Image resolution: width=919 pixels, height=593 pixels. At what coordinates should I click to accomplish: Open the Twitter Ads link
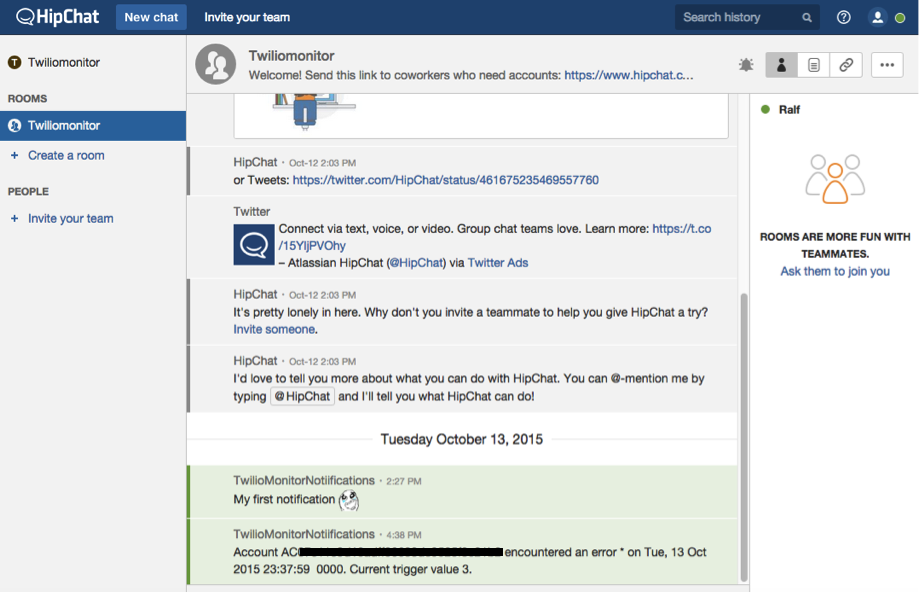(x=498, y=263)
